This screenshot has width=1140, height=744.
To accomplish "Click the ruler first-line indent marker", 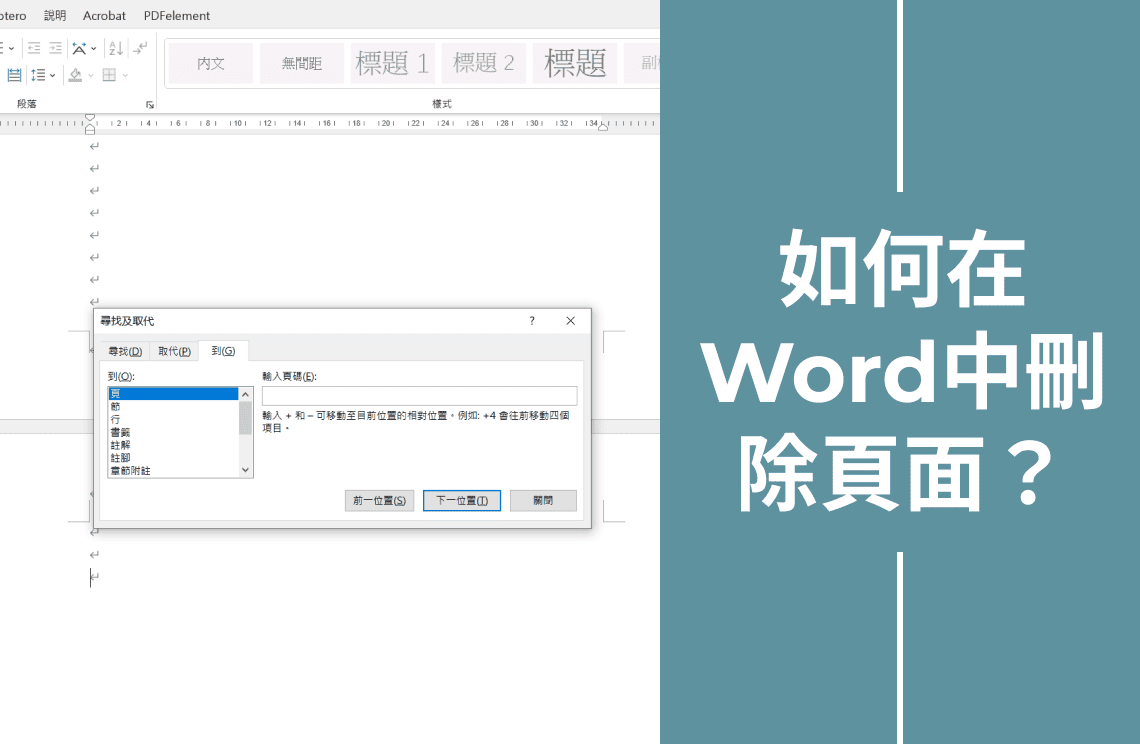I will [90, 118].
